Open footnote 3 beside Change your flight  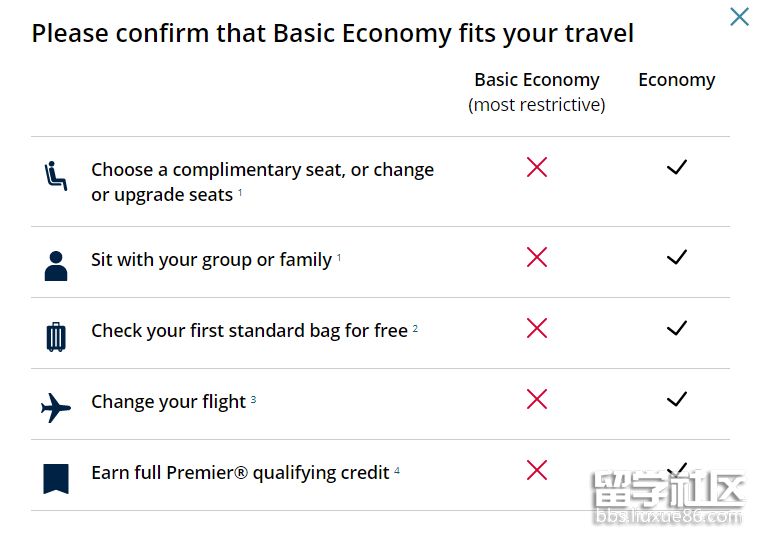(253, 398)
